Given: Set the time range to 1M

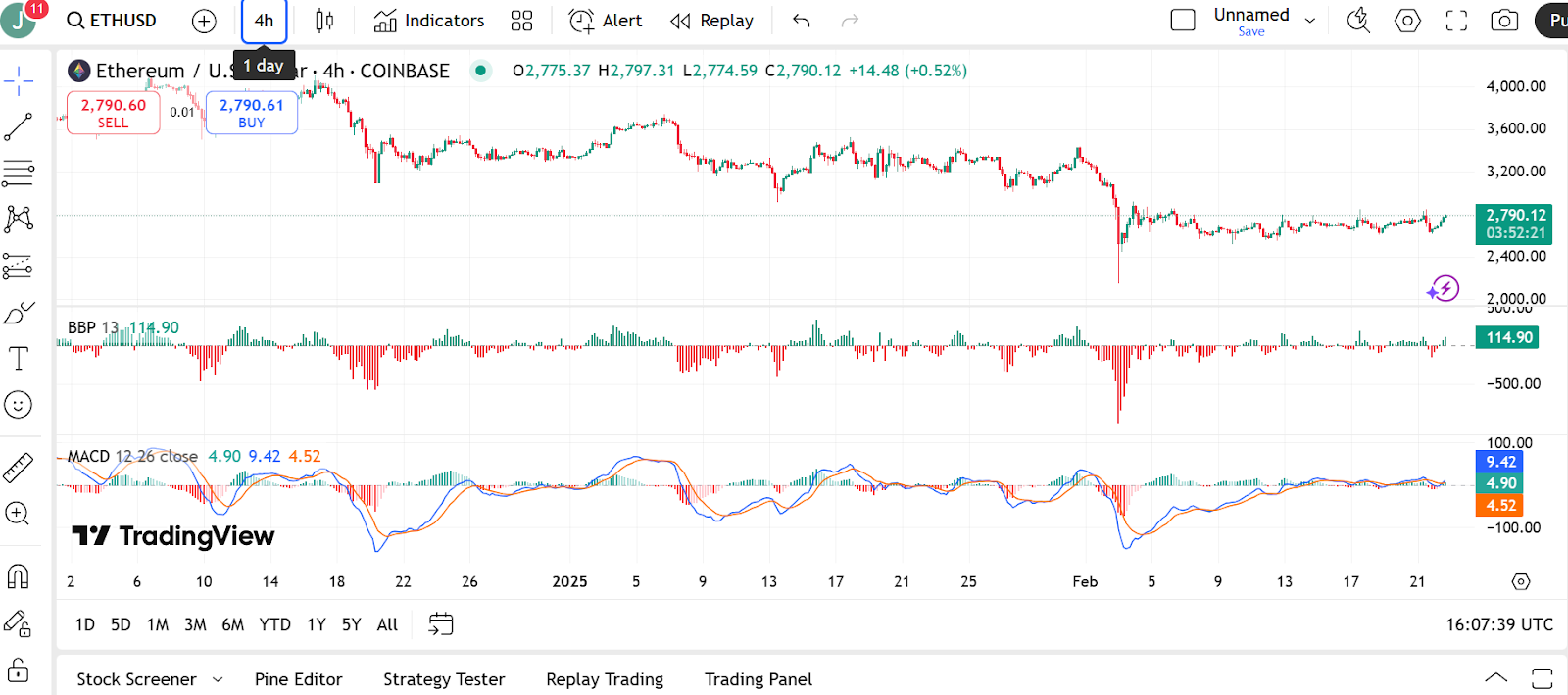Looking at the screenshot, I should click(158, 624).
